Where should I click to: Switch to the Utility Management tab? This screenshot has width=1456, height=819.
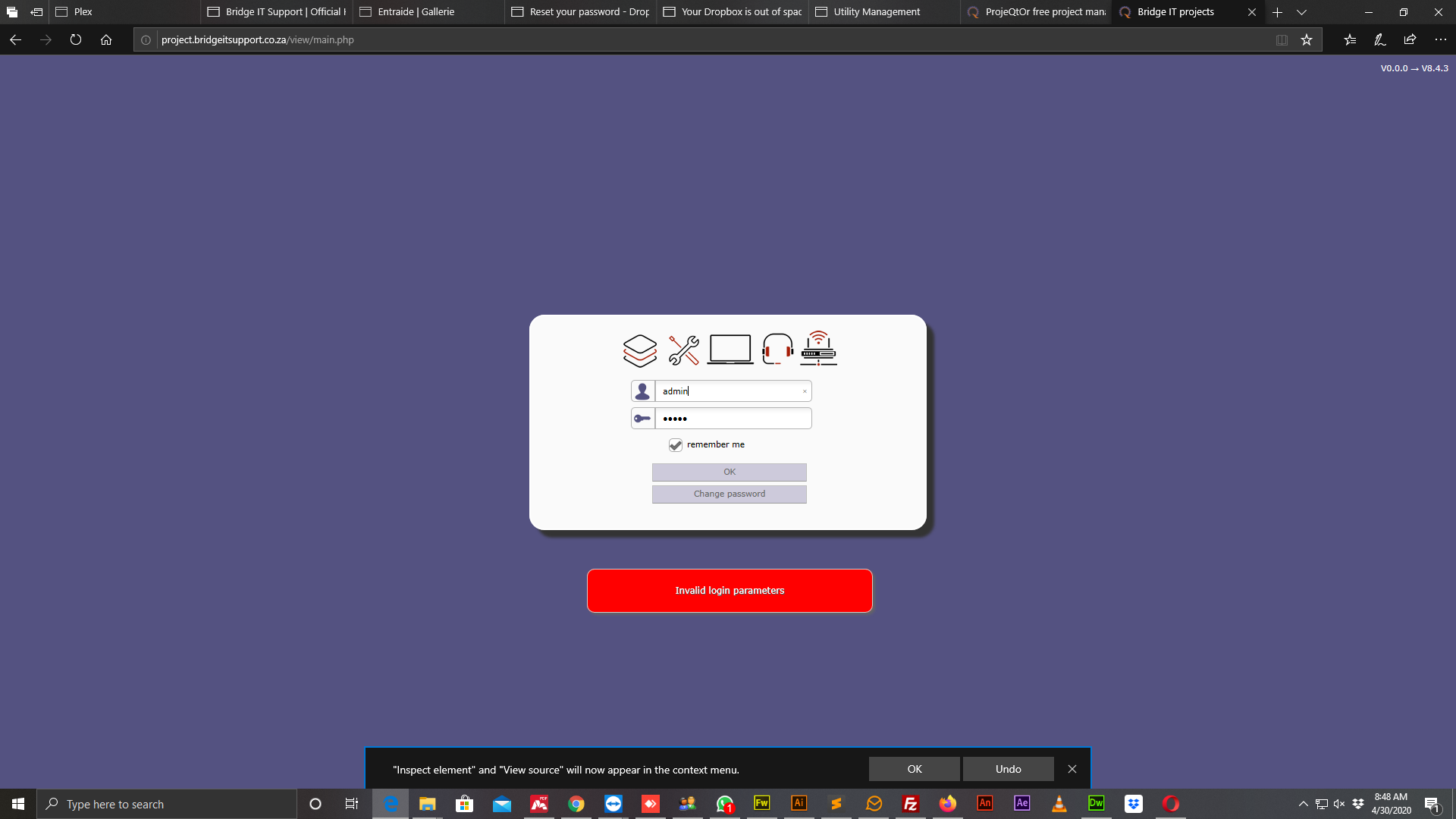[x=876, y=12]
